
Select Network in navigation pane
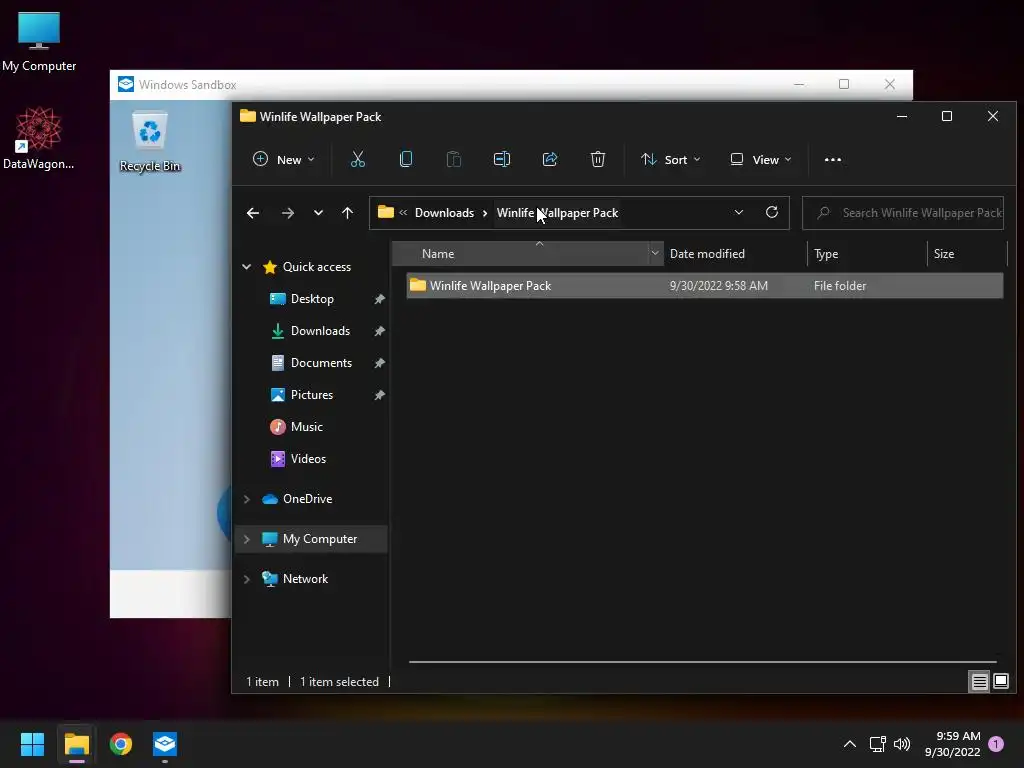(x=305, y=579)
